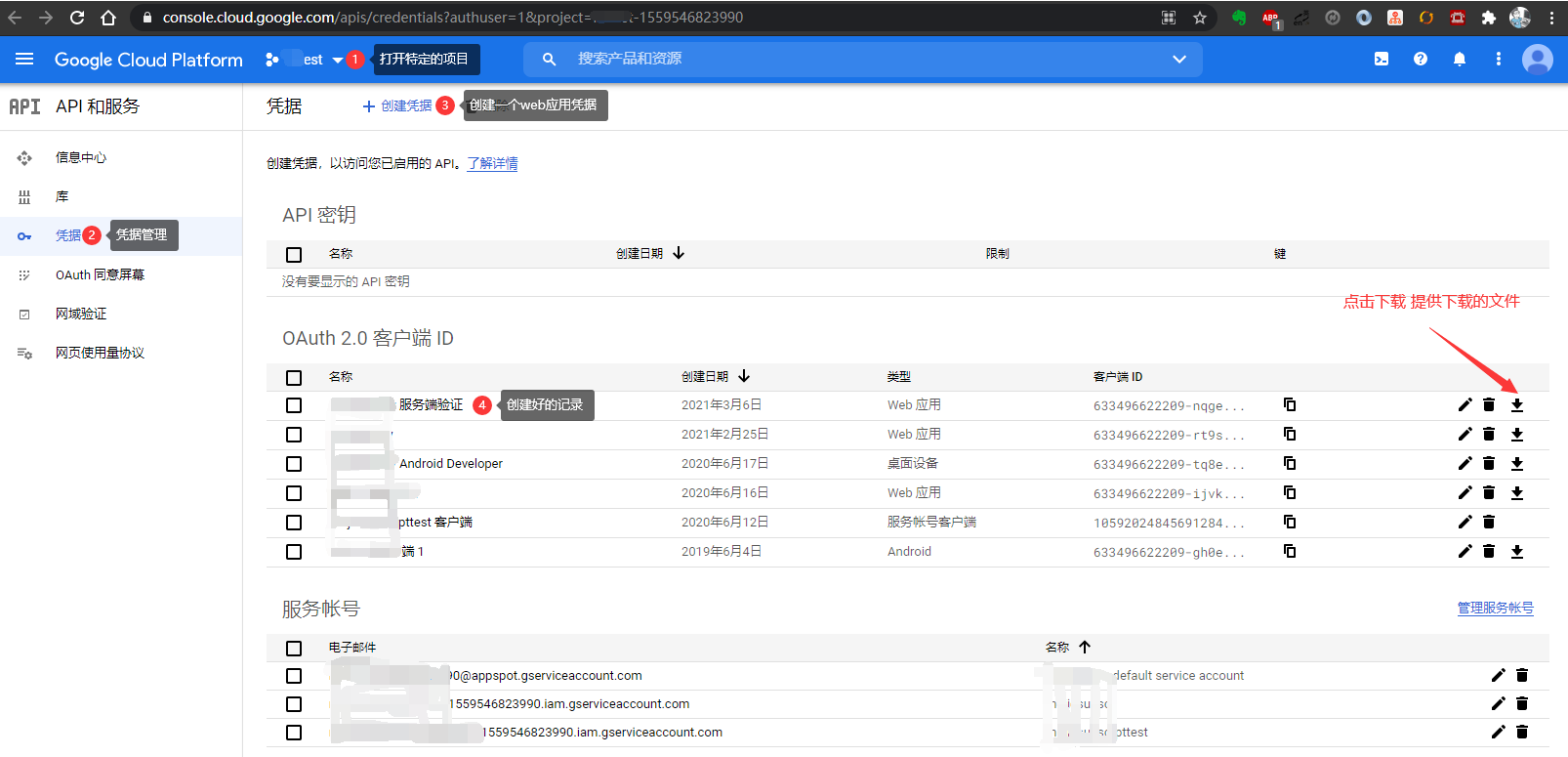
Task: Open the three-dot settings menu in the Cloud header
Action: click(x=1499, y=60)
